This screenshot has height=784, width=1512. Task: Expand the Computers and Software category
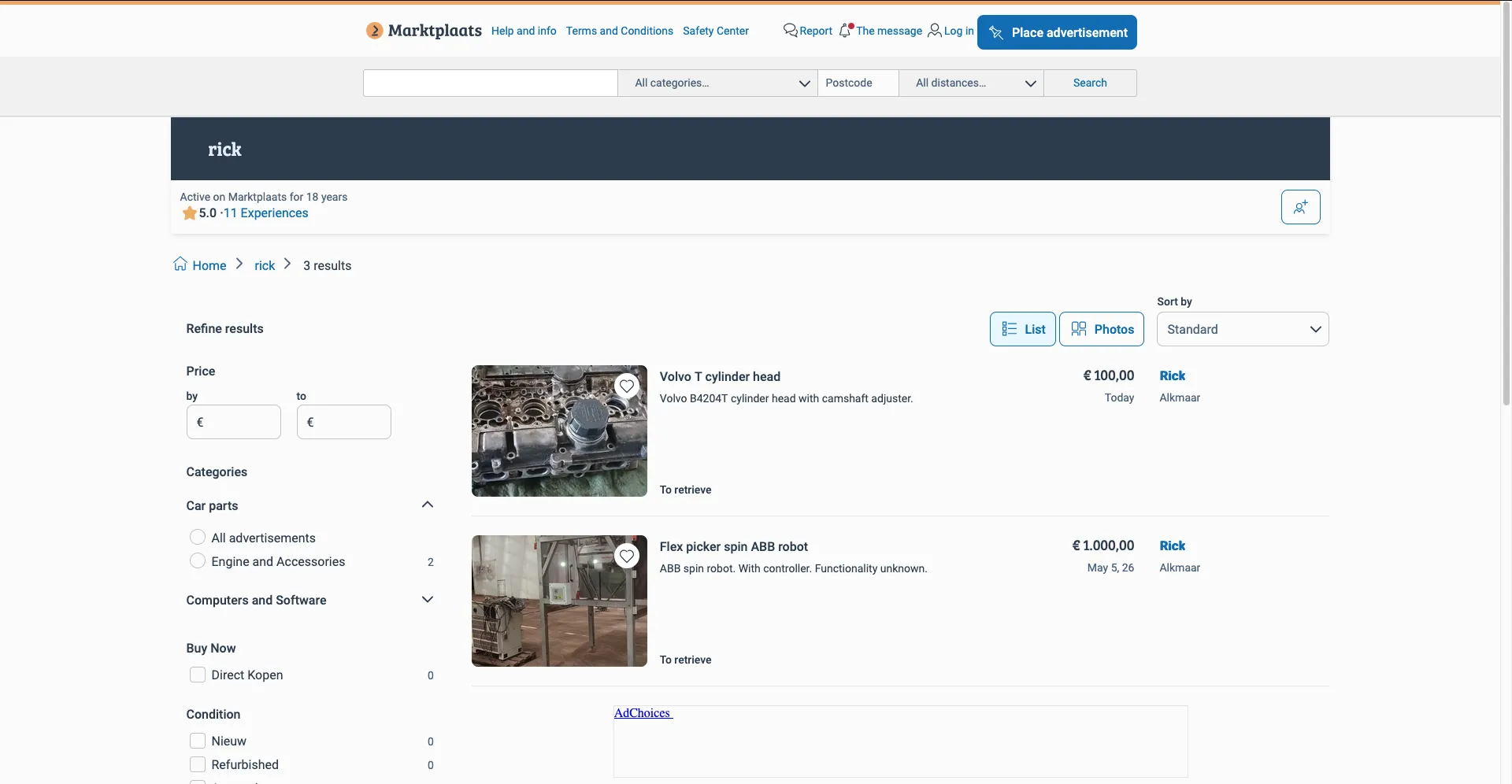[x=428, y=600]
